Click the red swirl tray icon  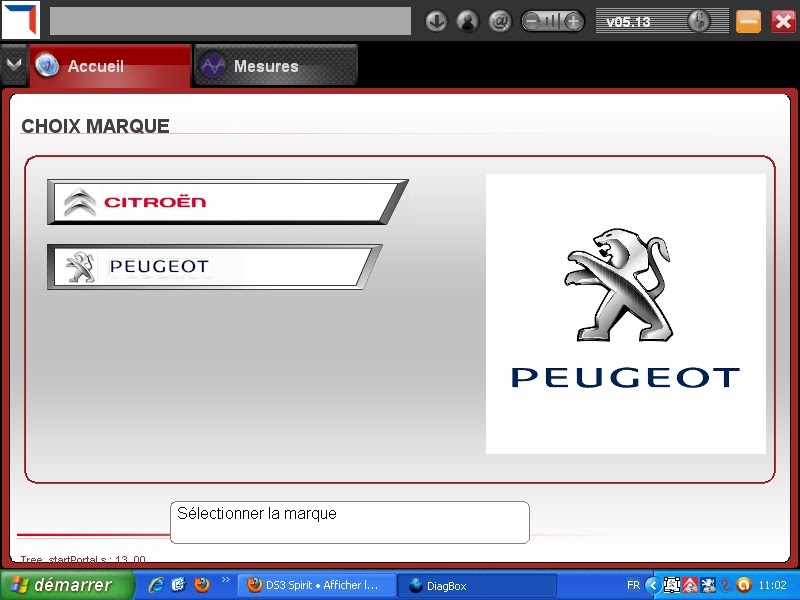(x=726, y=585)
